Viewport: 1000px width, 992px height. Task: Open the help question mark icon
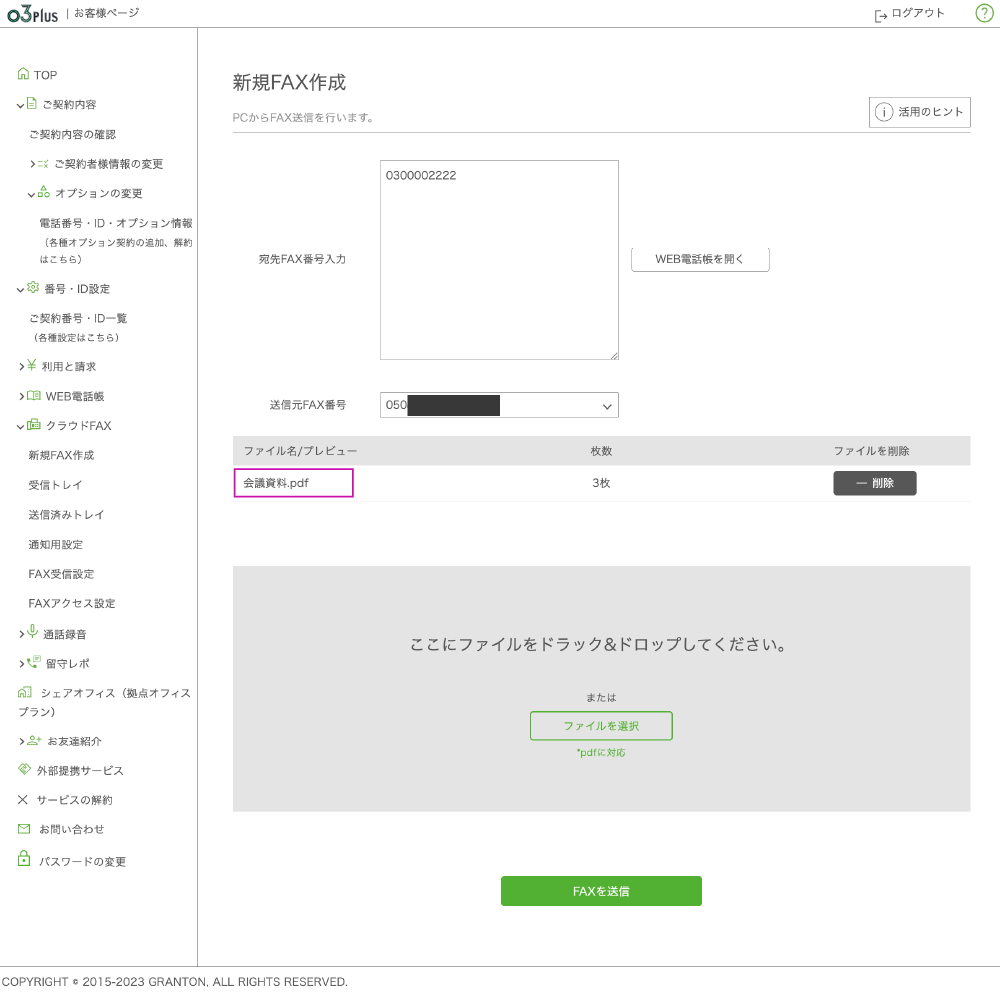pos(984,13)
